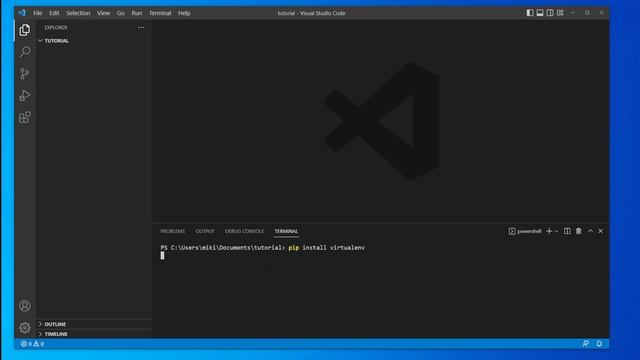Image resolution: width=640 pixels, height=360 pixels.
Task: Split the terminal
Action: click(x=567, y=231)
